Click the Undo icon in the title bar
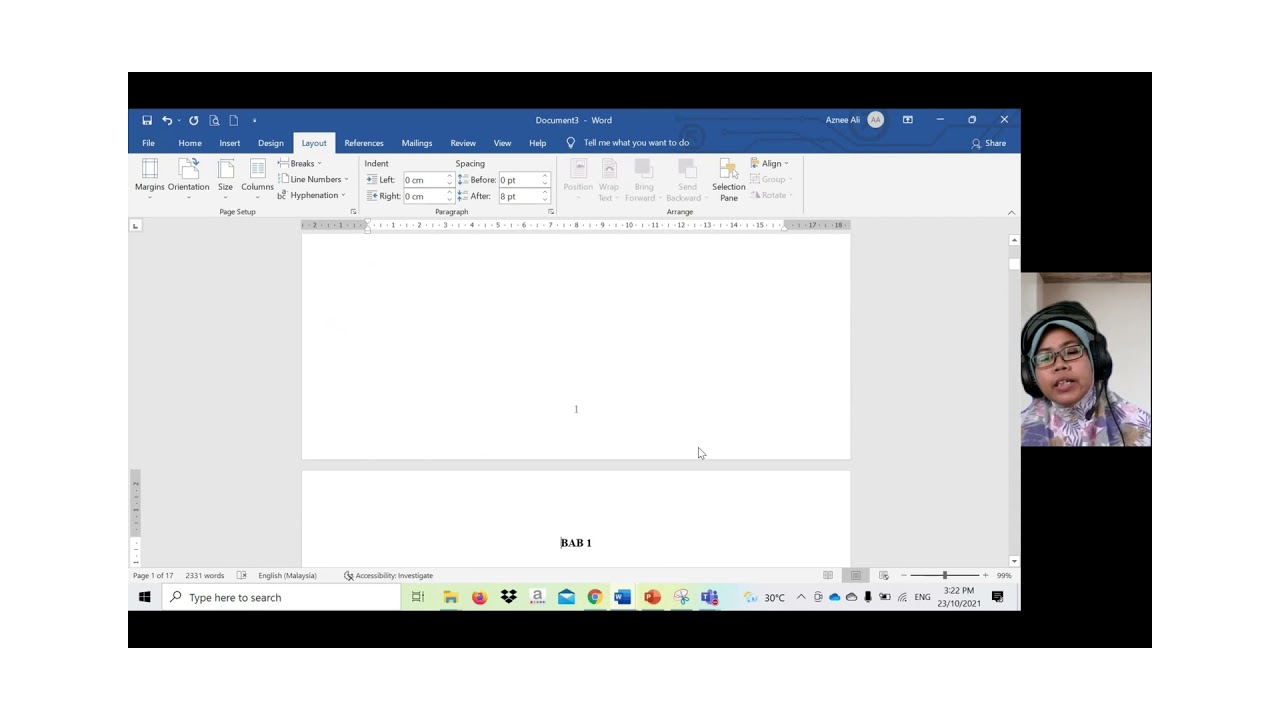Screen dimensions: 1280x720 pos(167,120)
